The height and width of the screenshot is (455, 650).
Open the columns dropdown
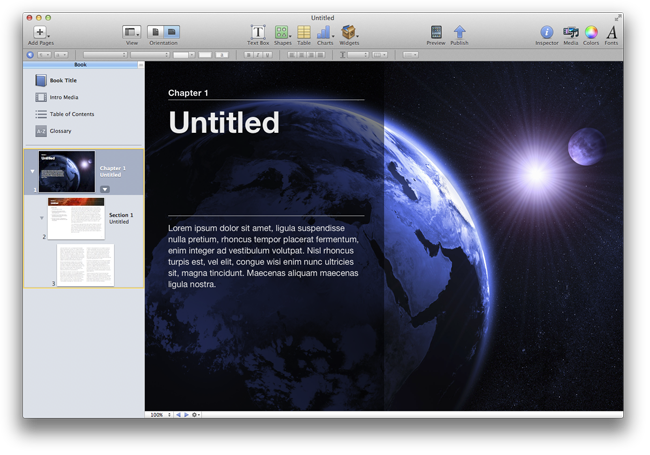click(x=380, y=55)
